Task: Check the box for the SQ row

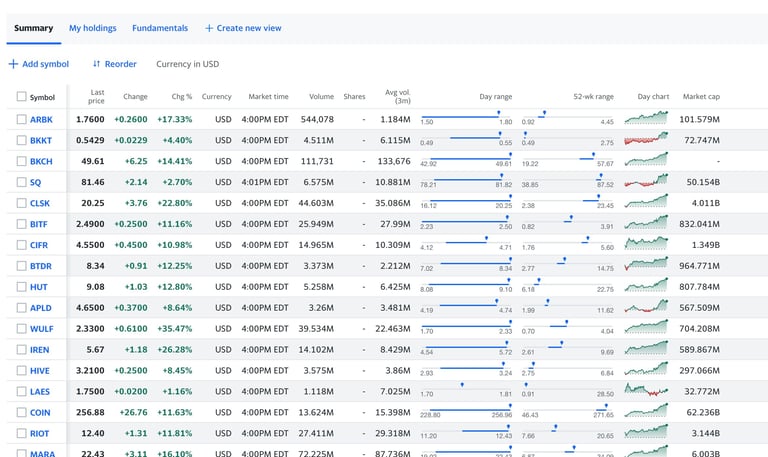Action: tap(22, 182)
